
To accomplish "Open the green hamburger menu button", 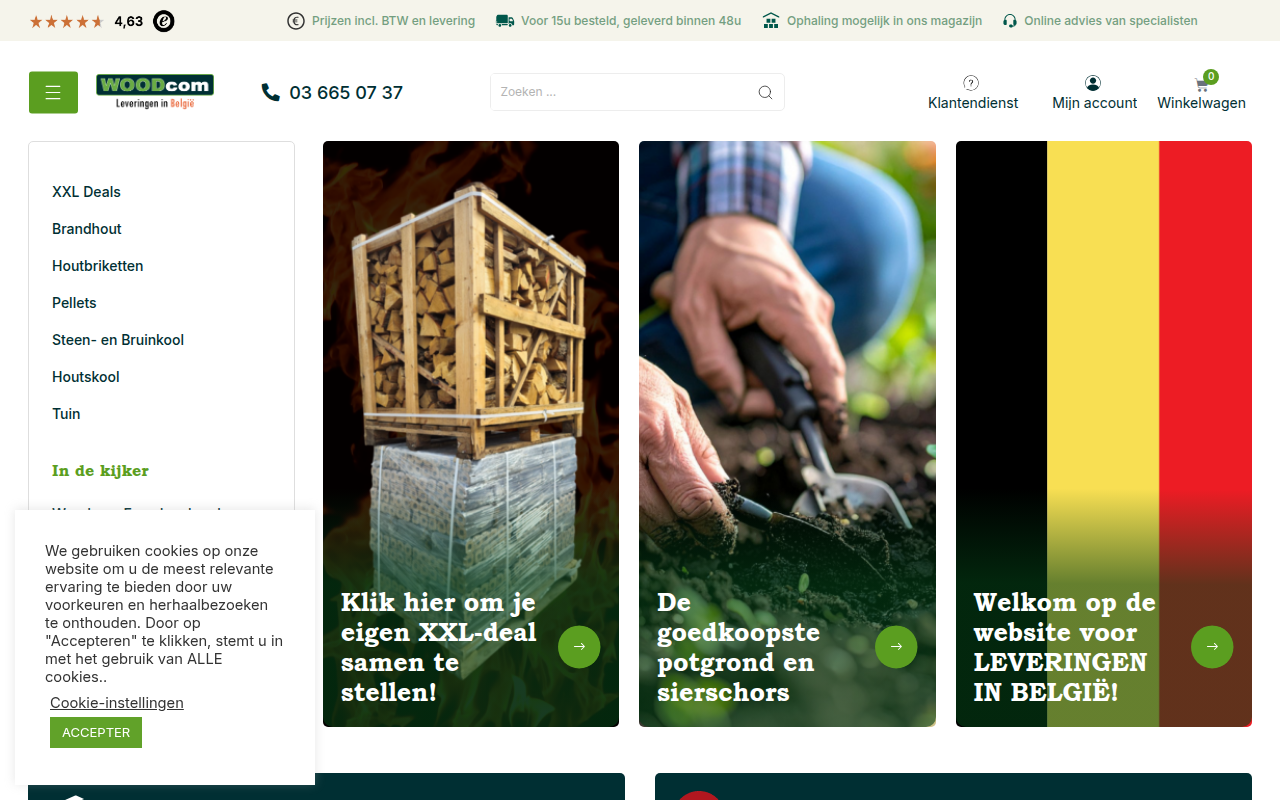I will point(53,92).
